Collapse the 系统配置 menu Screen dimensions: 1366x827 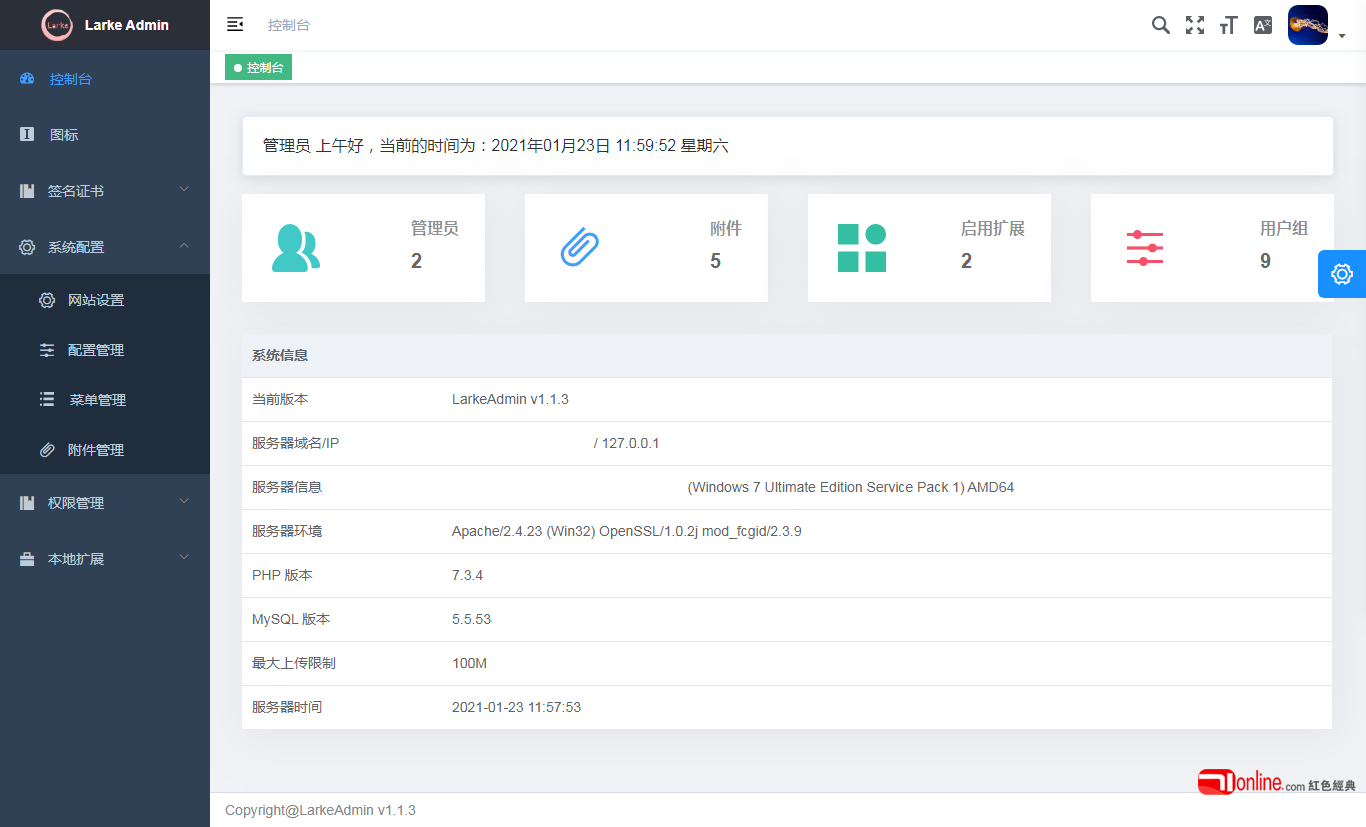[x=105, y=246]
